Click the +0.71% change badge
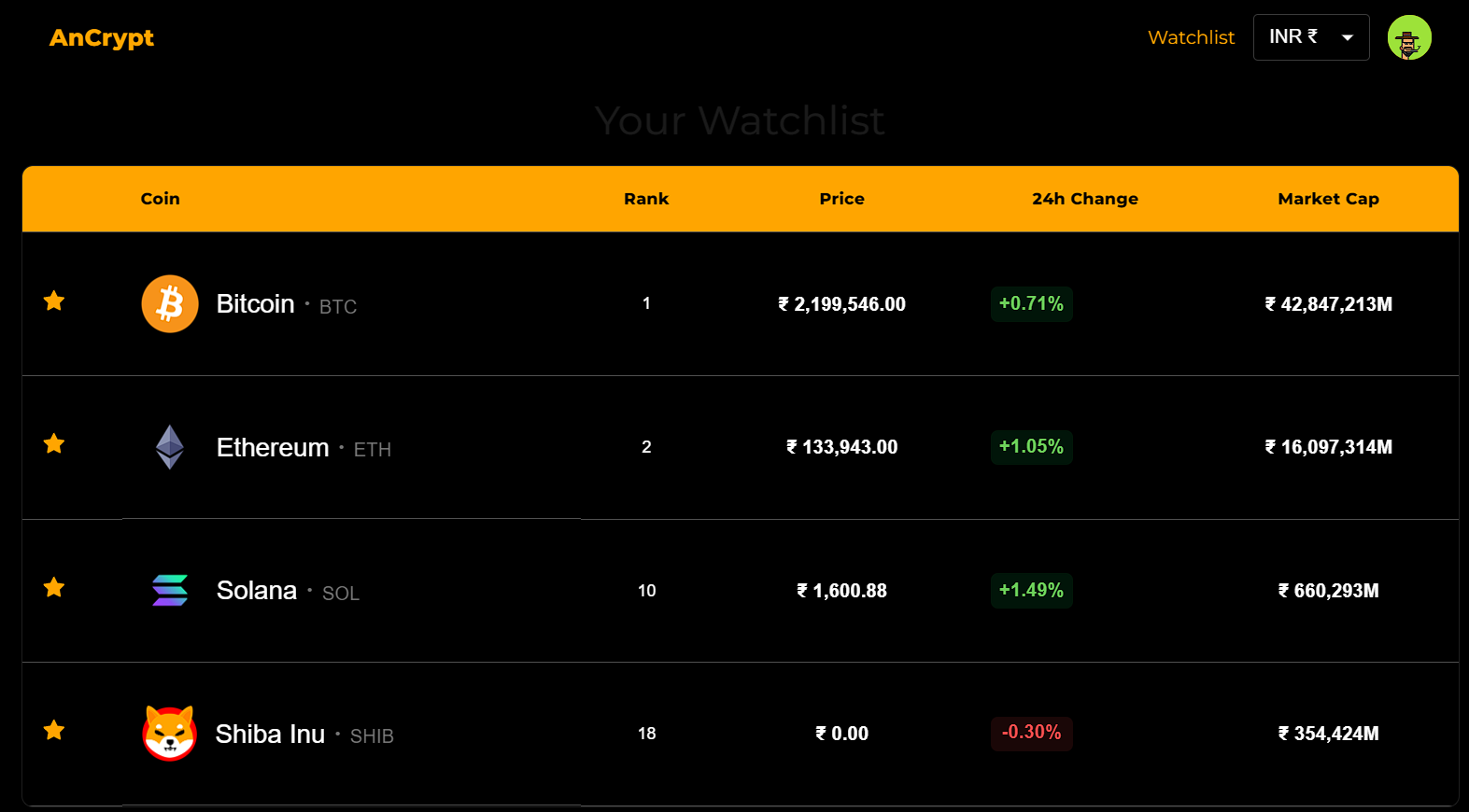This screenshot has width=1469, height=812. tap(1031, 303)
